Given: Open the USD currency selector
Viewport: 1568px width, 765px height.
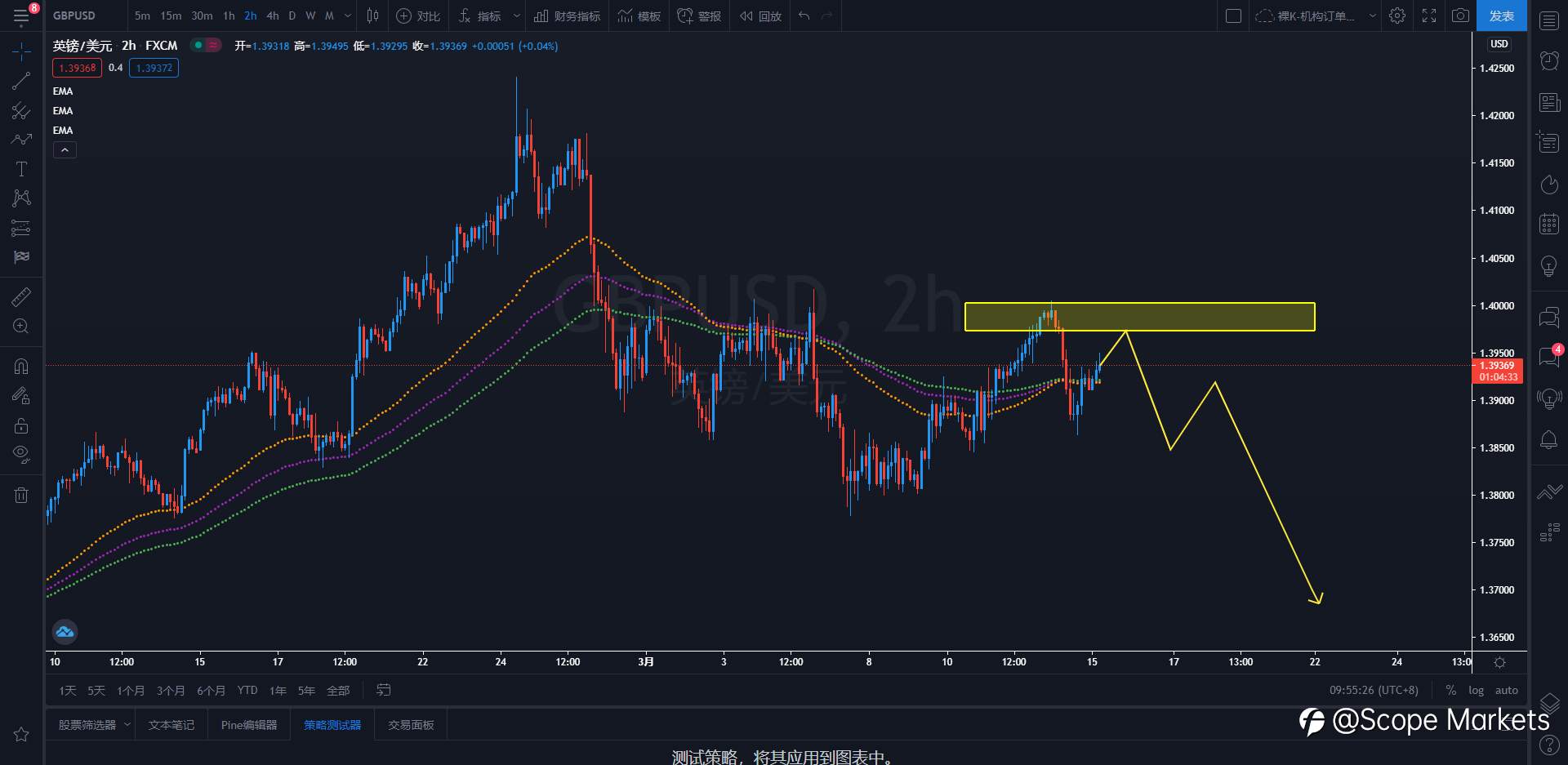Looking at the screenshot, I should coord(1499,44).
